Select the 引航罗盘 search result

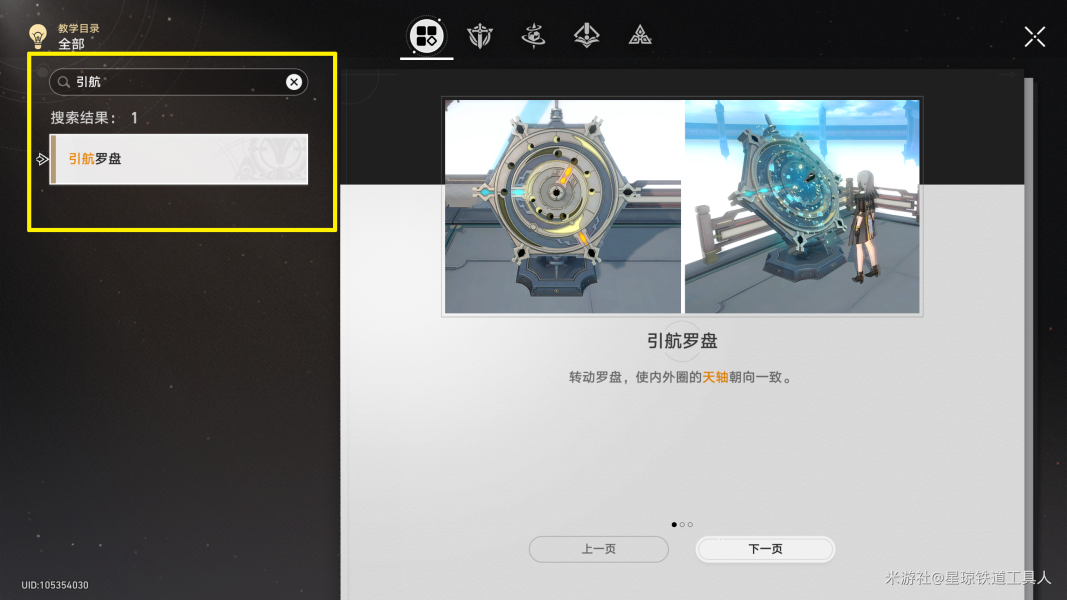[x=179, y=159]
